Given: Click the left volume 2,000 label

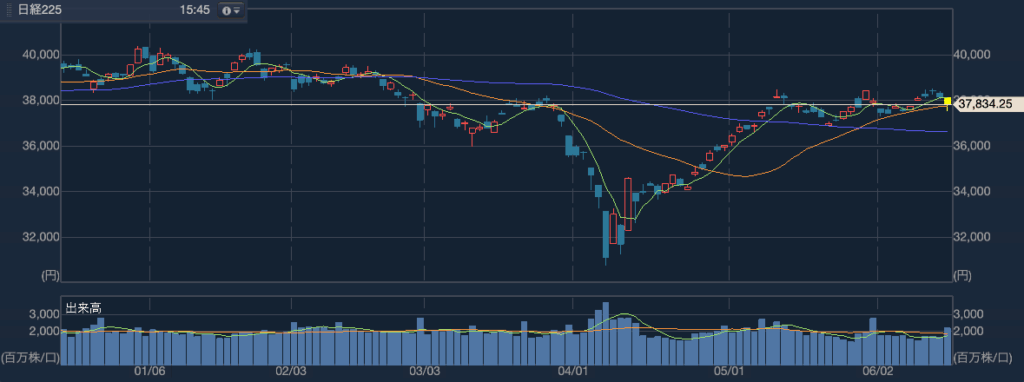Looking at the screenshot, I should (44, 331).
